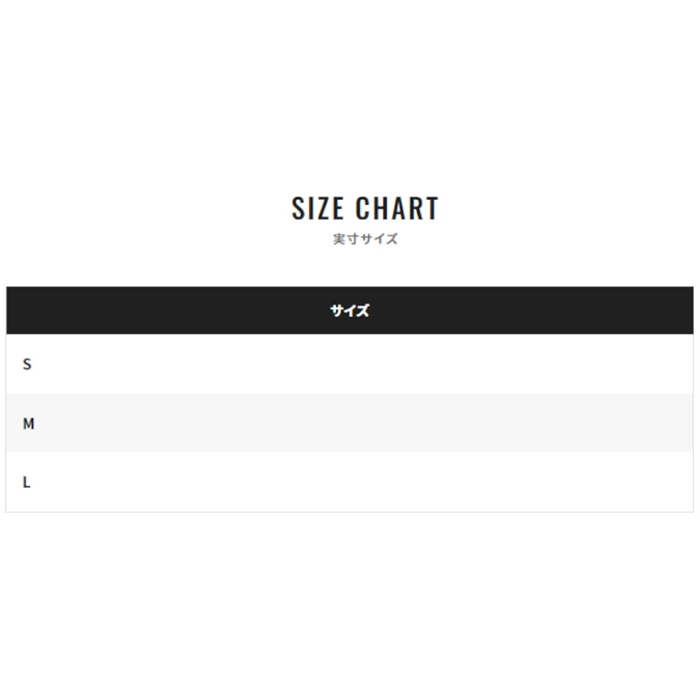
Task: Click the gray shaded M row
Action: point(350,423)
